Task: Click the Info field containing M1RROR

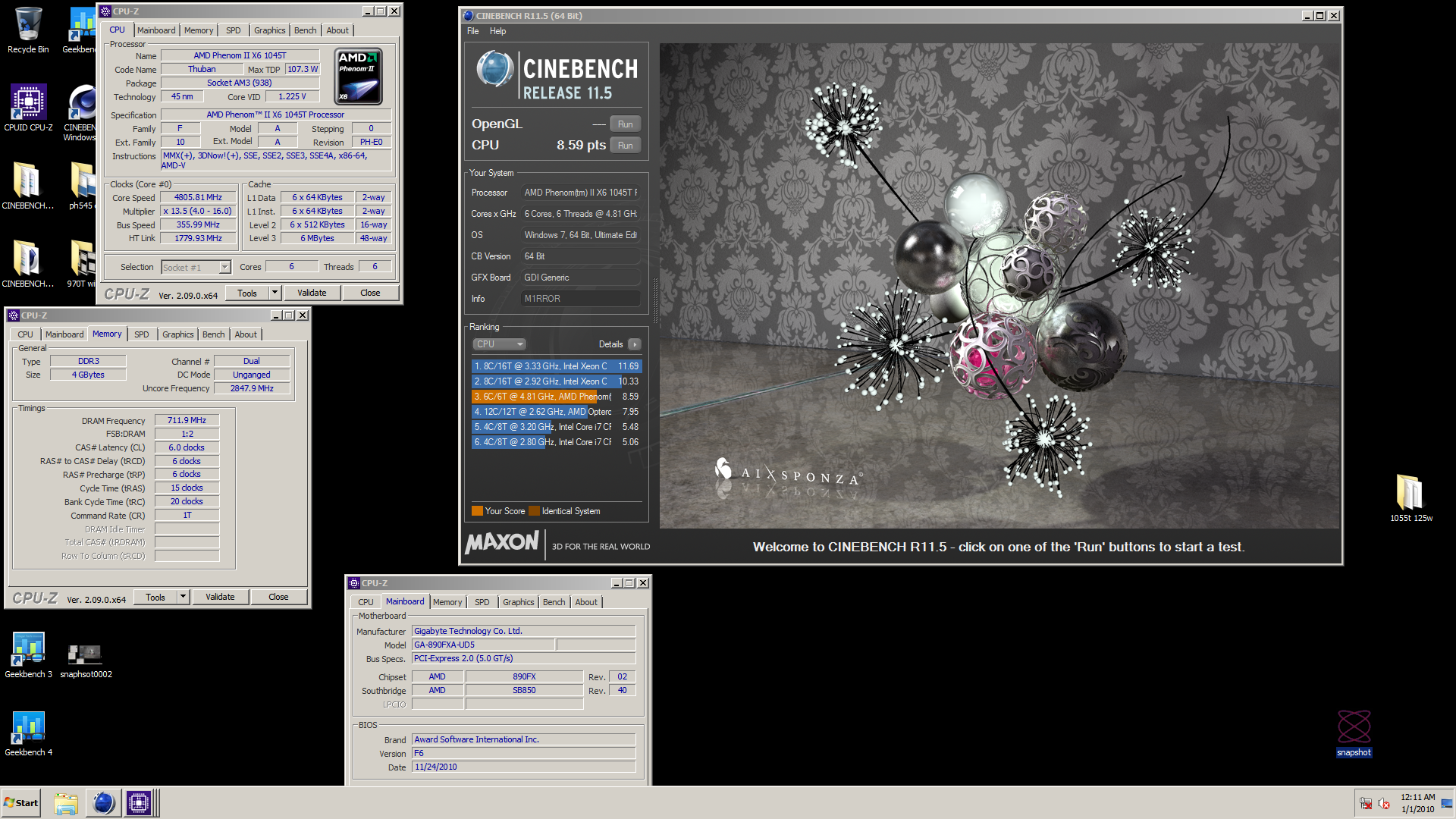Action: click(x=581, y=299)
